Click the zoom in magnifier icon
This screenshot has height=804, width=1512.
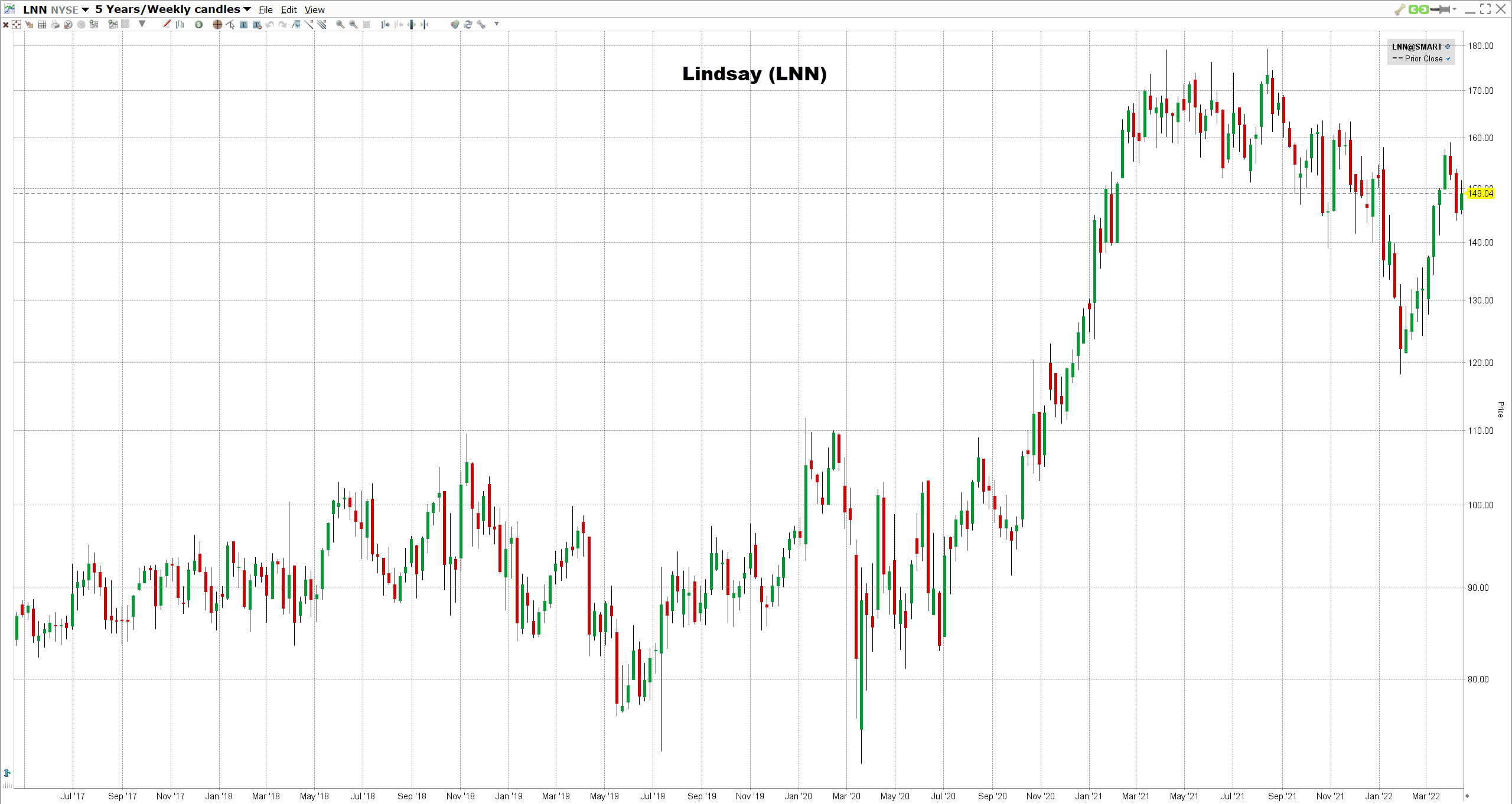click(x=340, y=24)
